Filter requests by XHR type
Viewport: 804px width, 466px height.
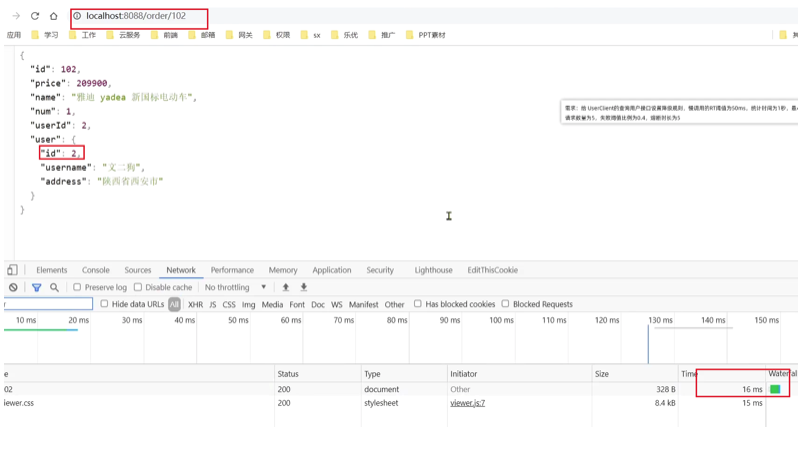click(195, 305)
